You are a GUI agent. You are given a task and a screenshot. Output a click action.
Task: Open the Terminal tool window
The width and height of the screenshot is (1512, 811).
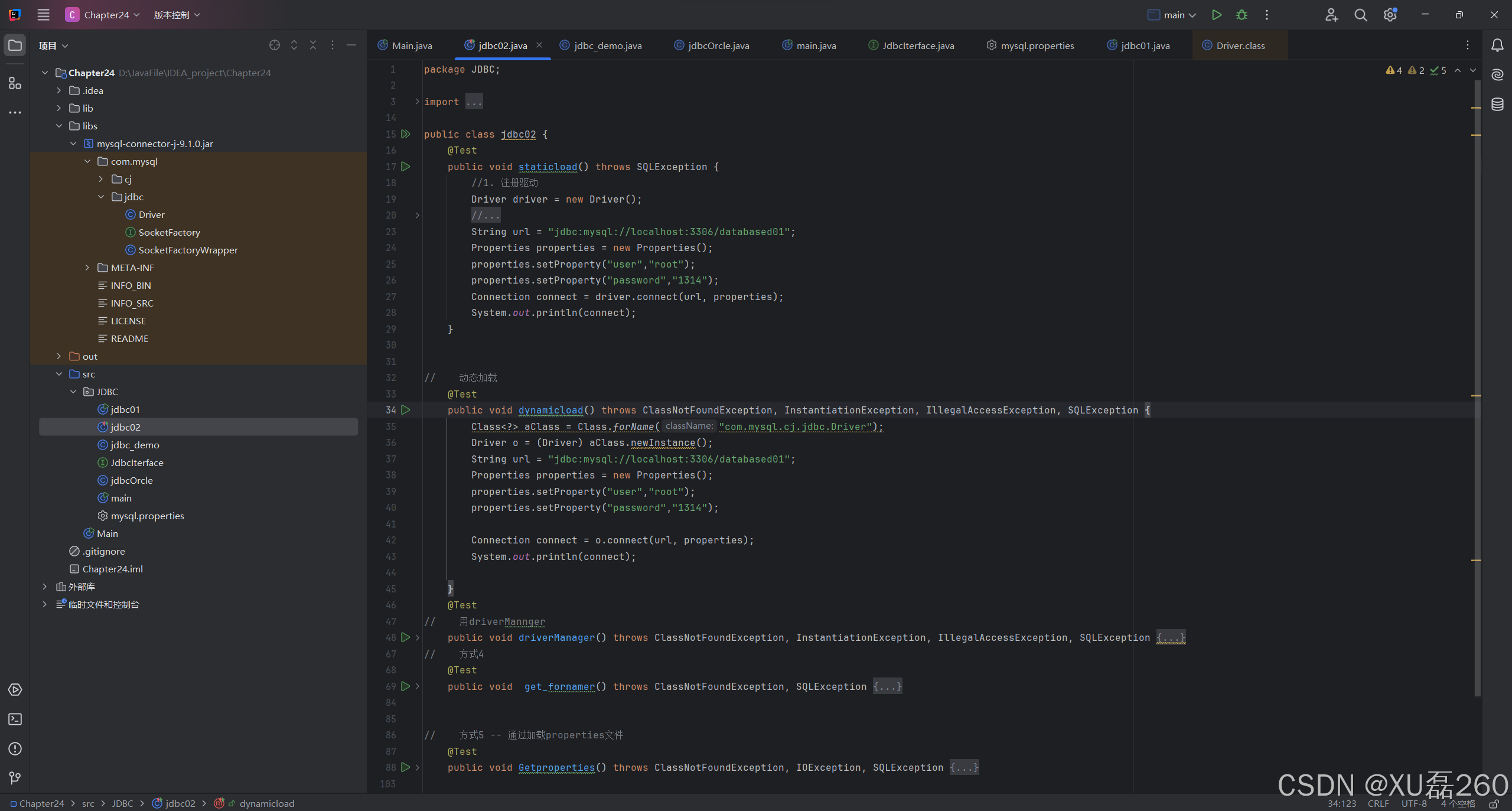pyautogui.click(x=15, y=719)
